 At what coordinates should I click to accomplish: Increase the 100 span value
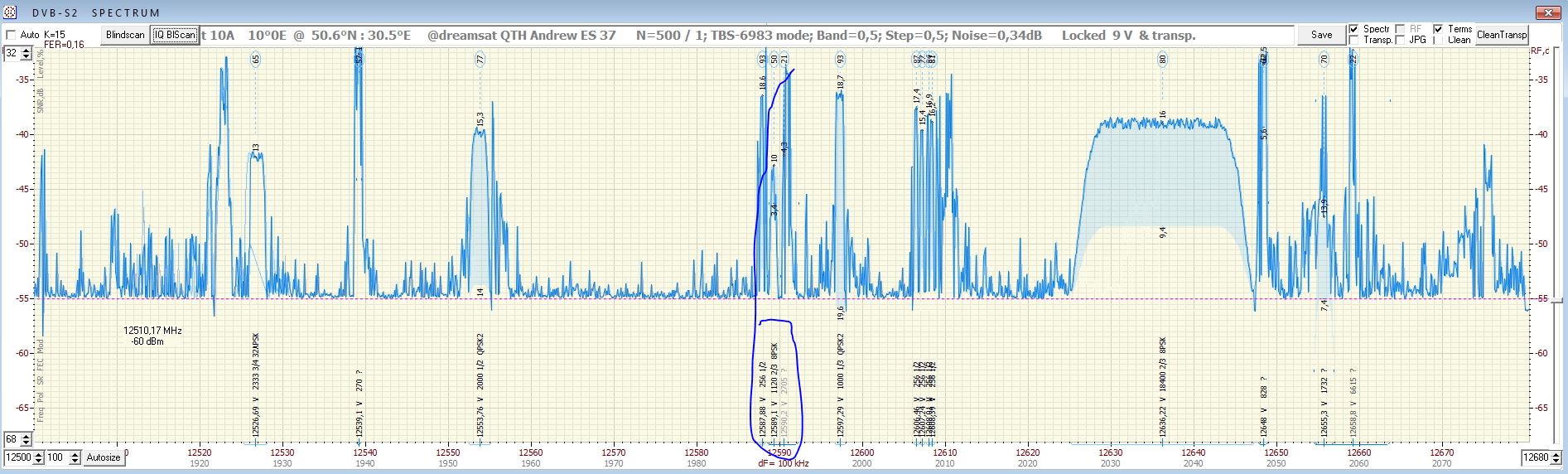point(75,454)
